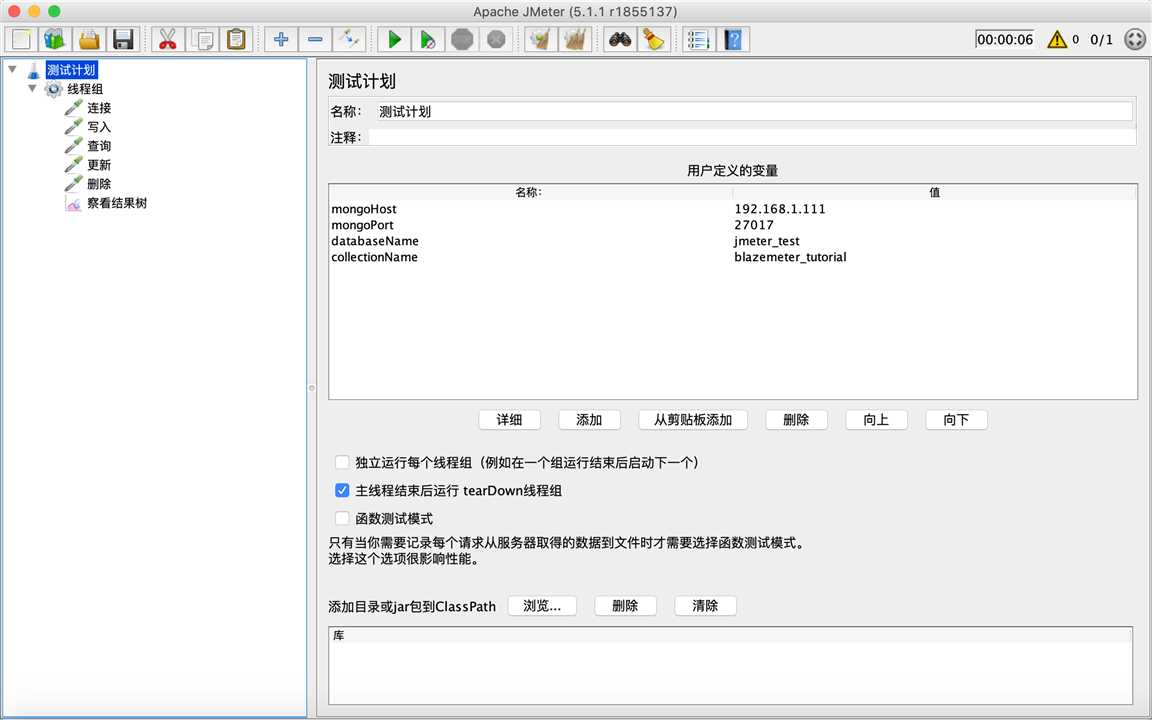
Task: Open 察看结果树 listener in tree
Action: tap(117, 204)
